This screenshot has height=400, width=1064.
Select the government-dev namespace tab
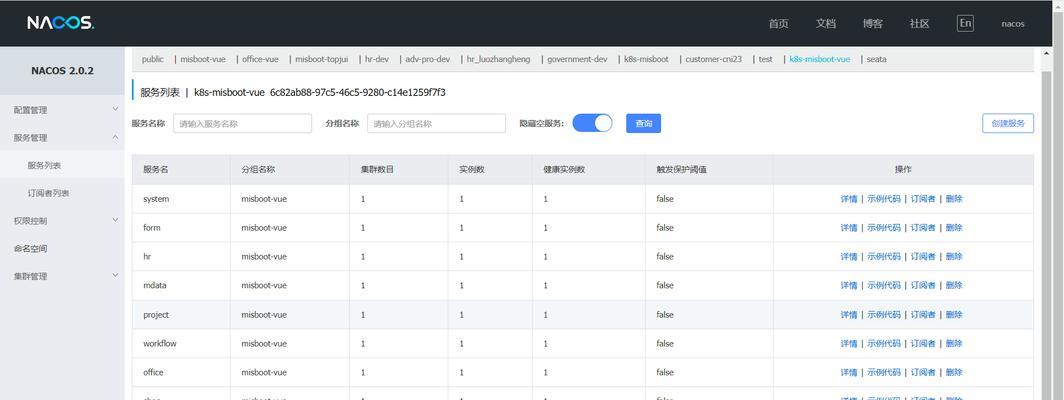coord(577,59)
